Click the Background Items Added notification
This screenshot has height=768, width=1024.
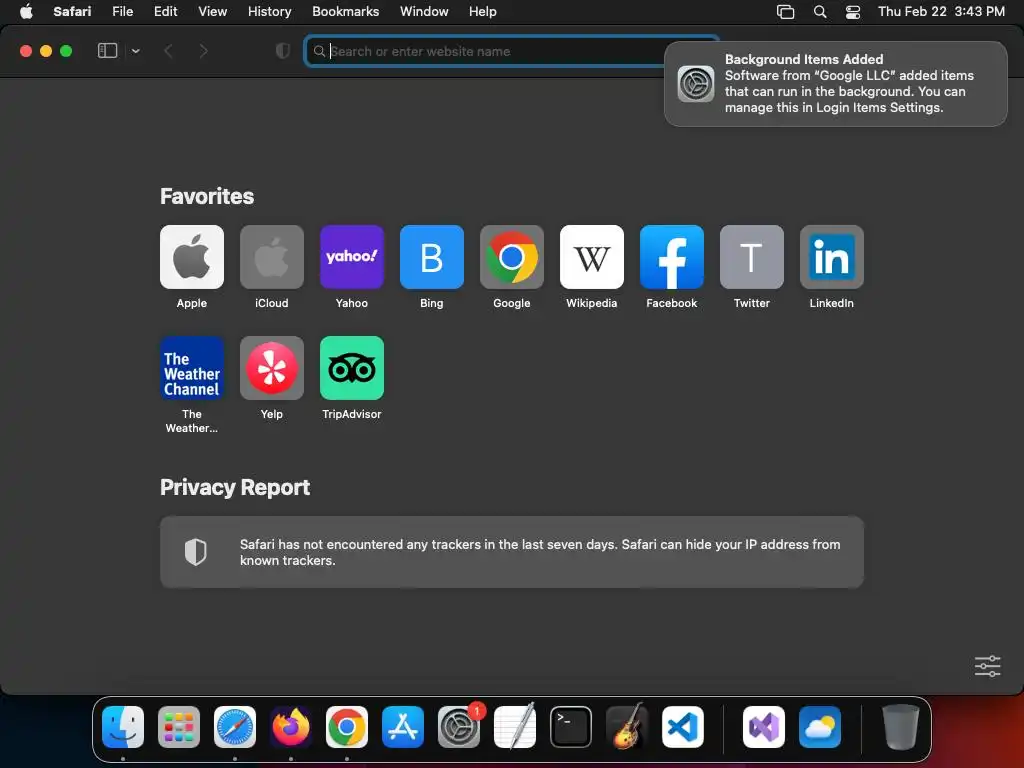click(835, 84)
